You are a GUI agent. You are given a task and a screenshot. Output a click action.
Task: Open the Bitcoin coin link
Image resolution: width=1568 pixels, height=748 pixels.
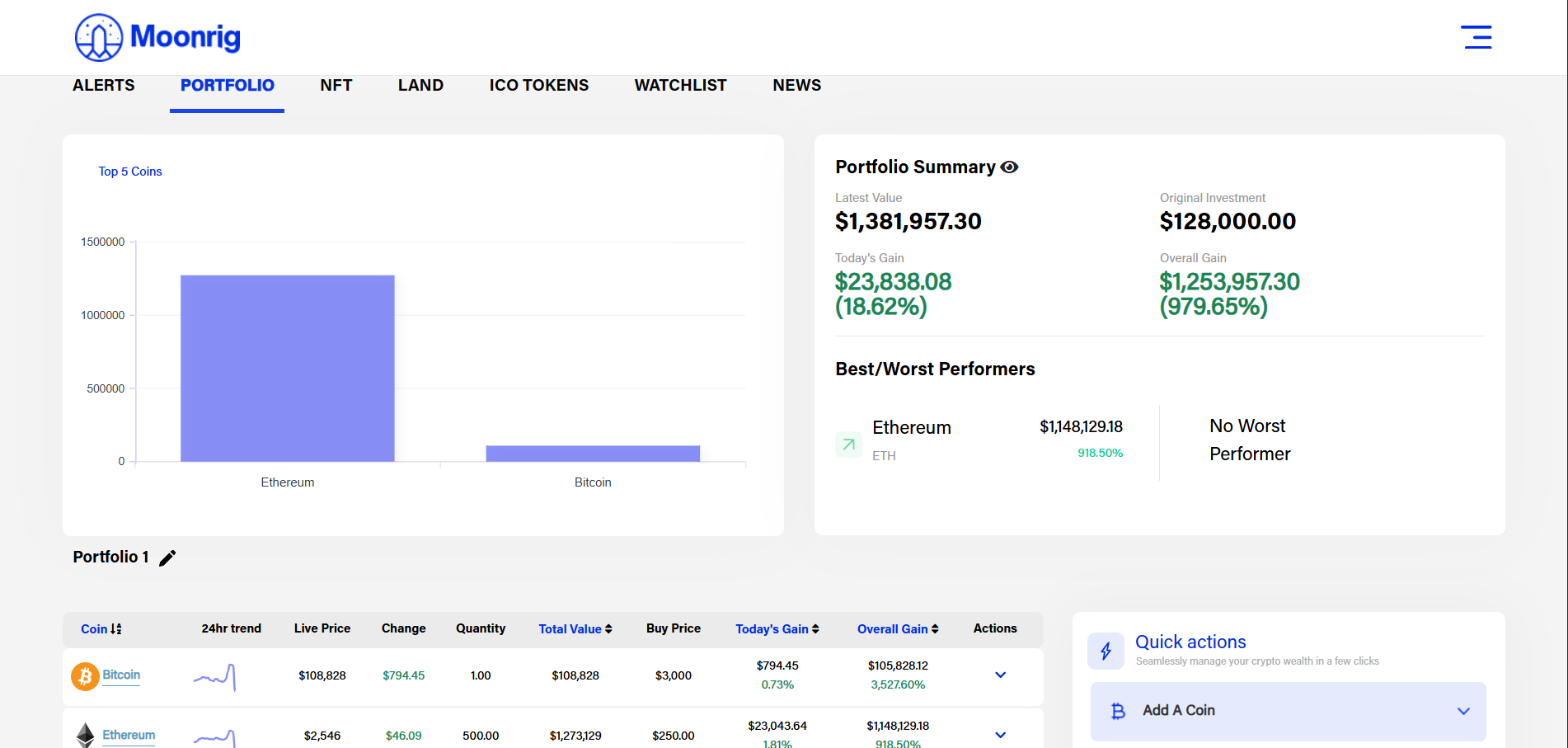121,675
